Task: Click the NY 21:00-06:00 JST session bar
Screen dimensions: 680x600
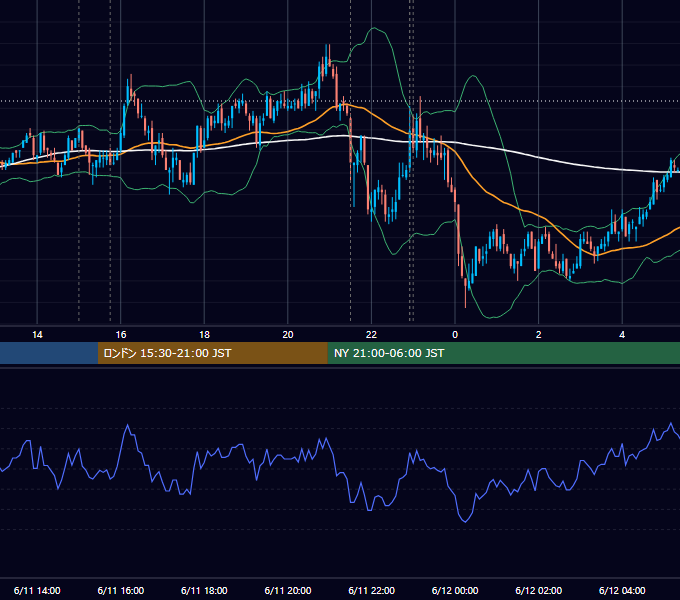Action: click(x=503, y=353)
